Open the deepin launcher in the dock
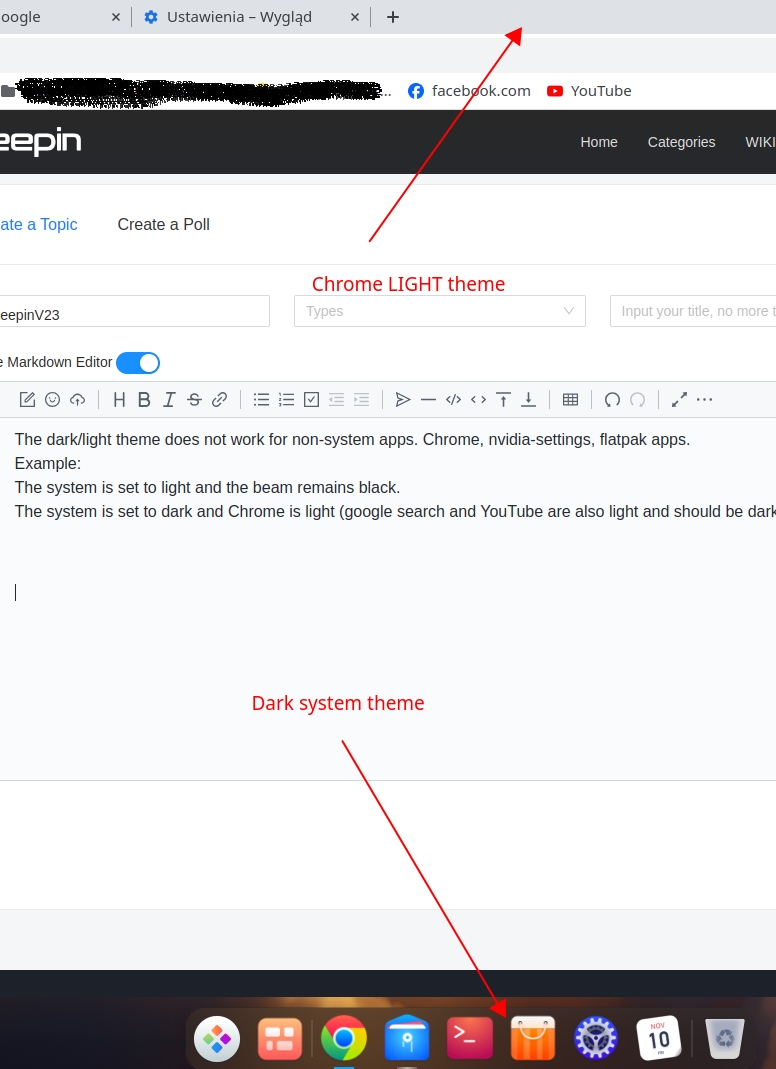This screenshot has width=776, height=1069. coord(217,1039)
